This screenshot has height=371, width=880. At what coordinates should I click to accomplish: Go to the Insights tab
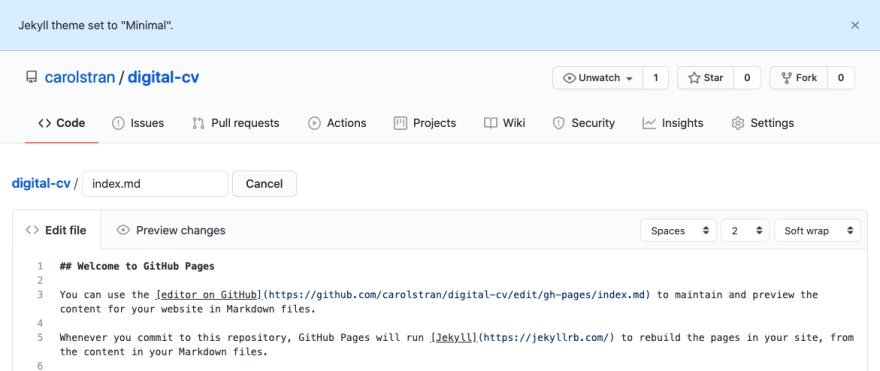(673, 123)
